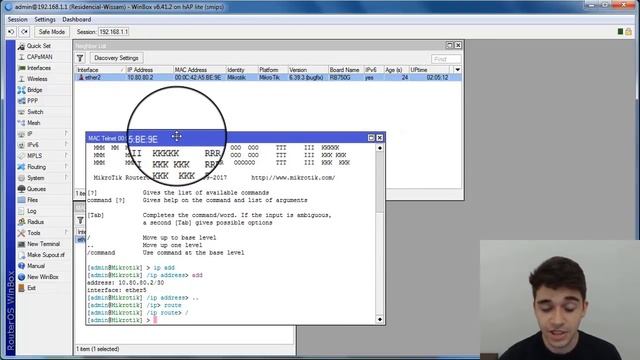Click the green status indicator in top-right
The height and width of the screenshot is (360, 640).
(620, 31)
